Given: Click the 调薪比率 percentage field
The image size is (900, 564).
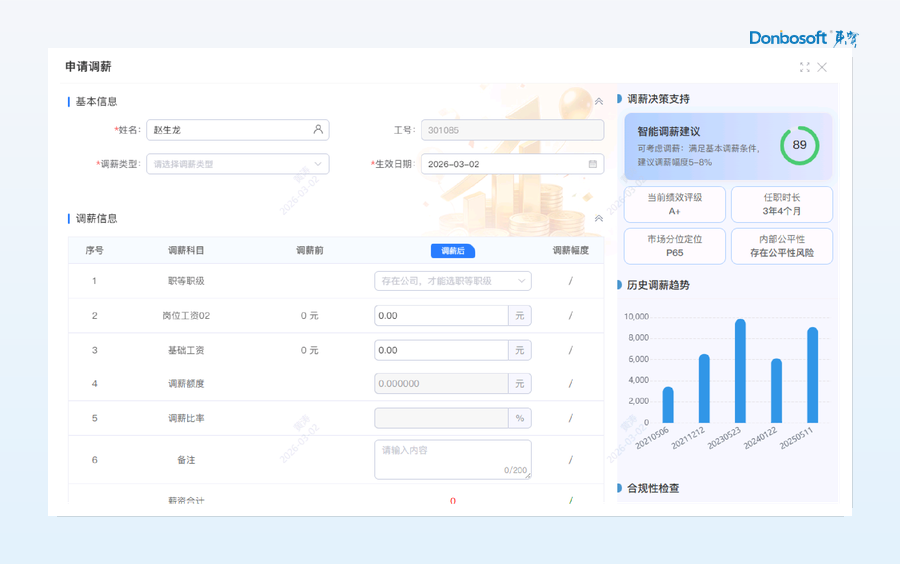Looking at the screenshot, I should point(441,418).
